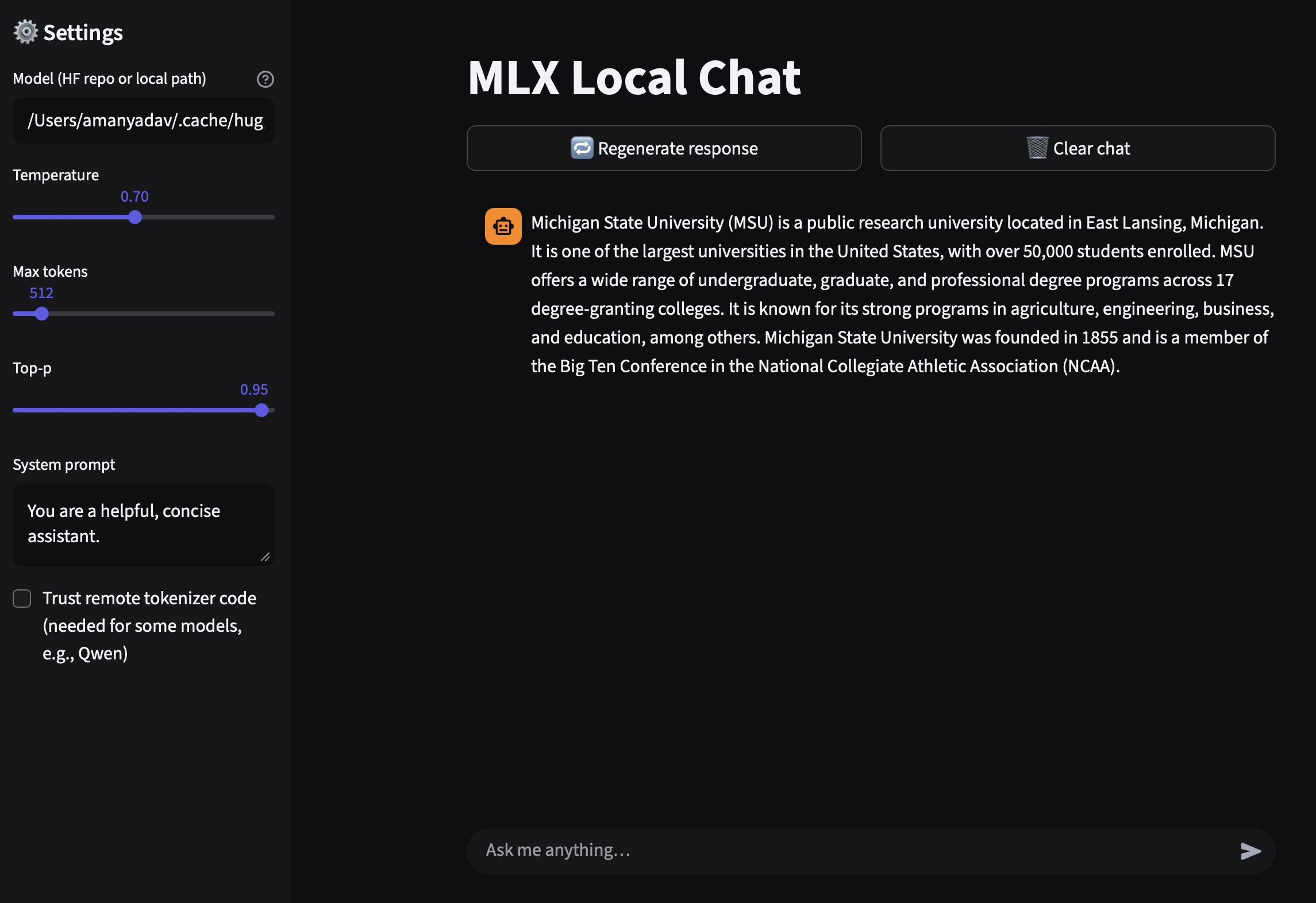The image size is (1316, 903).
Task: Click the Temperature slider handle
Action: pyautogui.click(x=135, y=217)
